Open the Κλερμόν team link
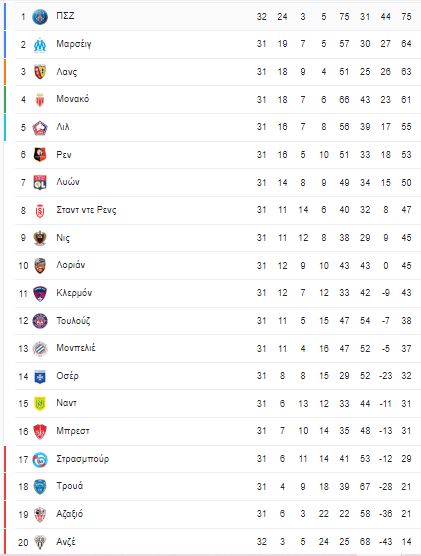 tap(74, 293)
